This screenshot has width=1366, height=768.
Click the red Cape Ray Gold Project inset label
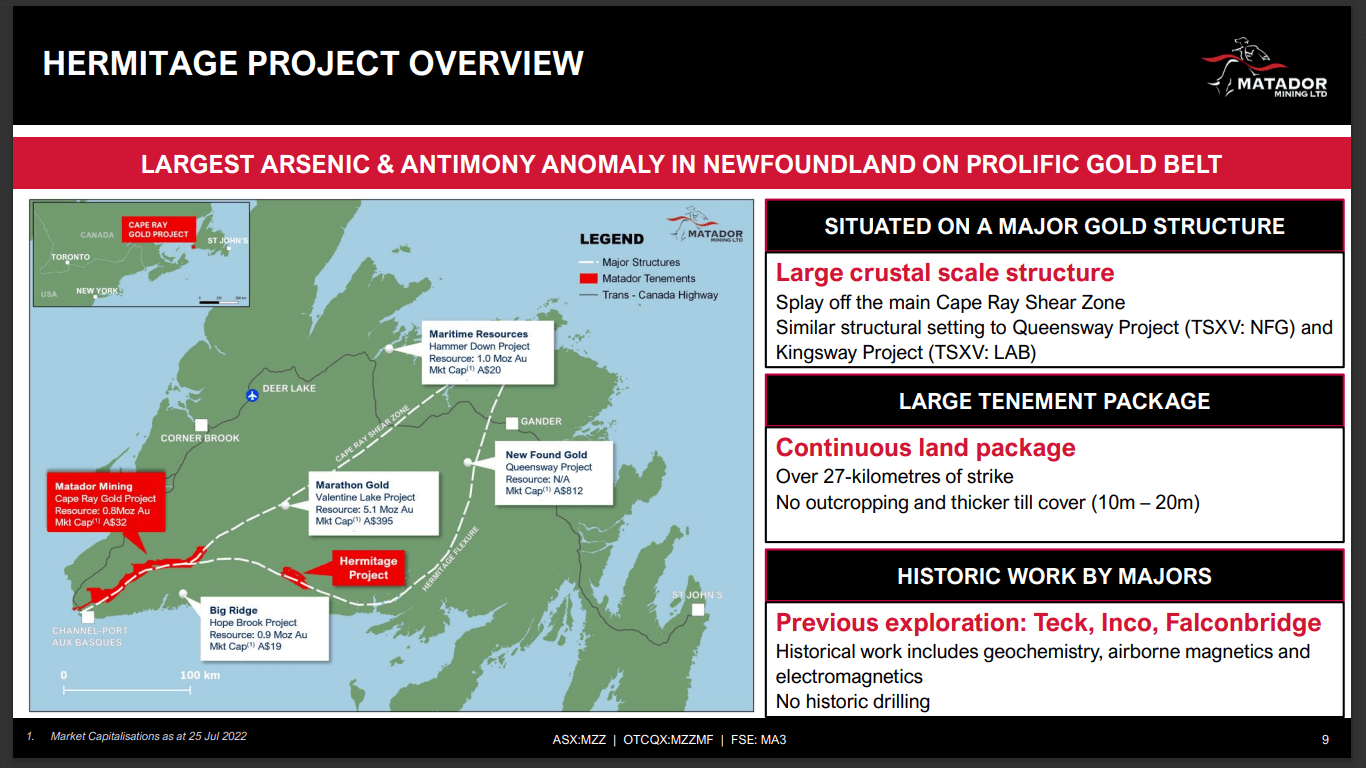(158, 229)
